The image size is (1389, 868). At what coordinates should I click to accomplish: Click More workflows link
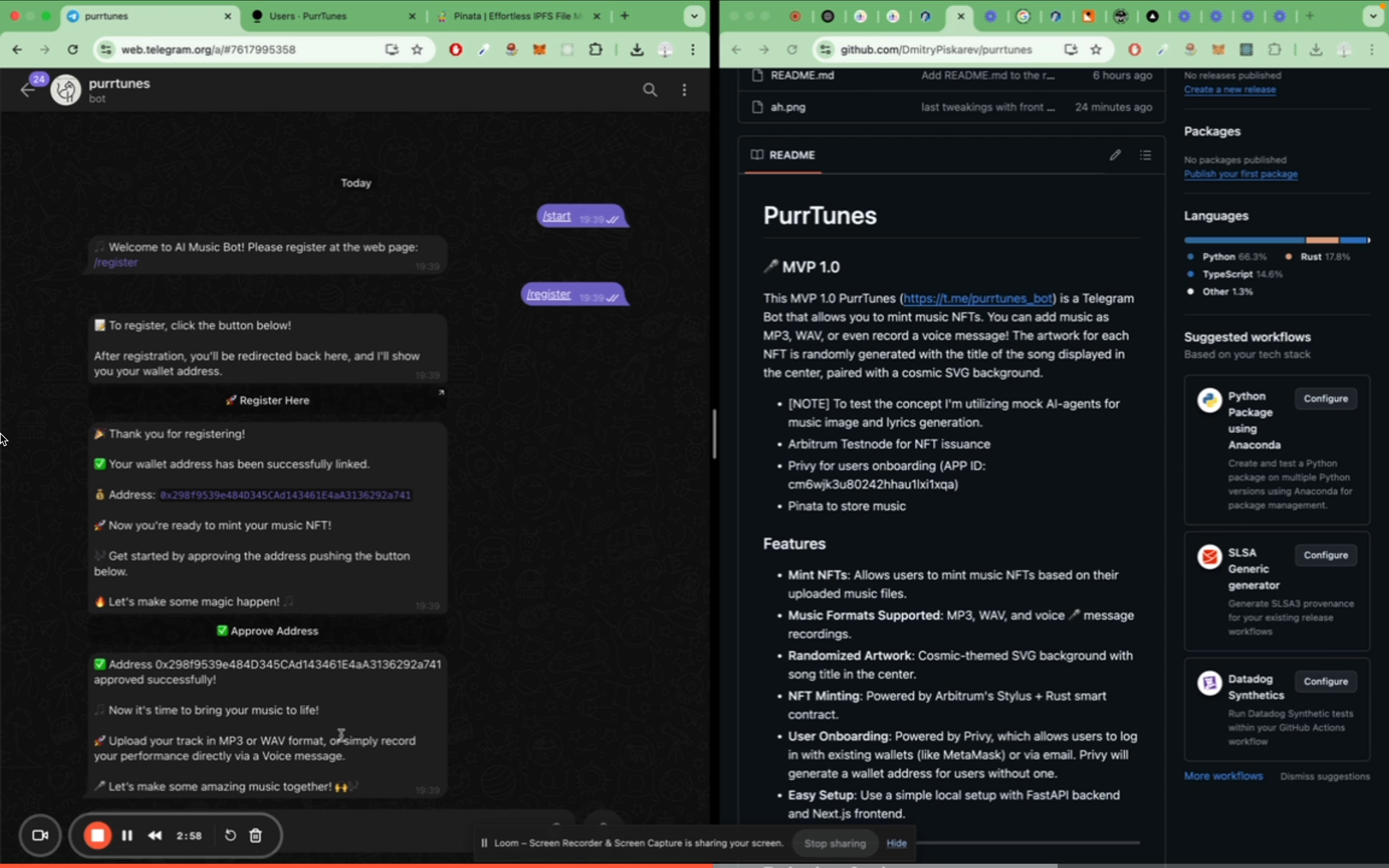[1224, 776]
